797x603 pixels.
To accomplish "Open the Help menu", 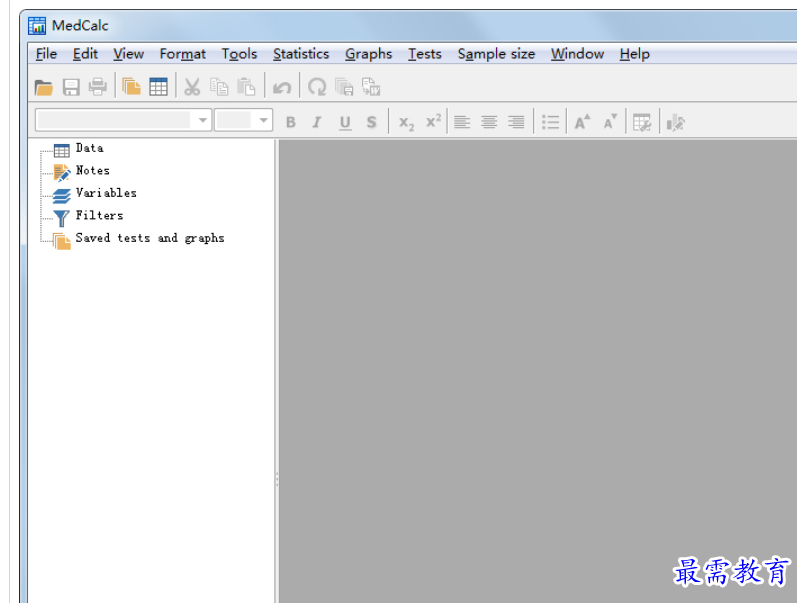I will point(634,54).
